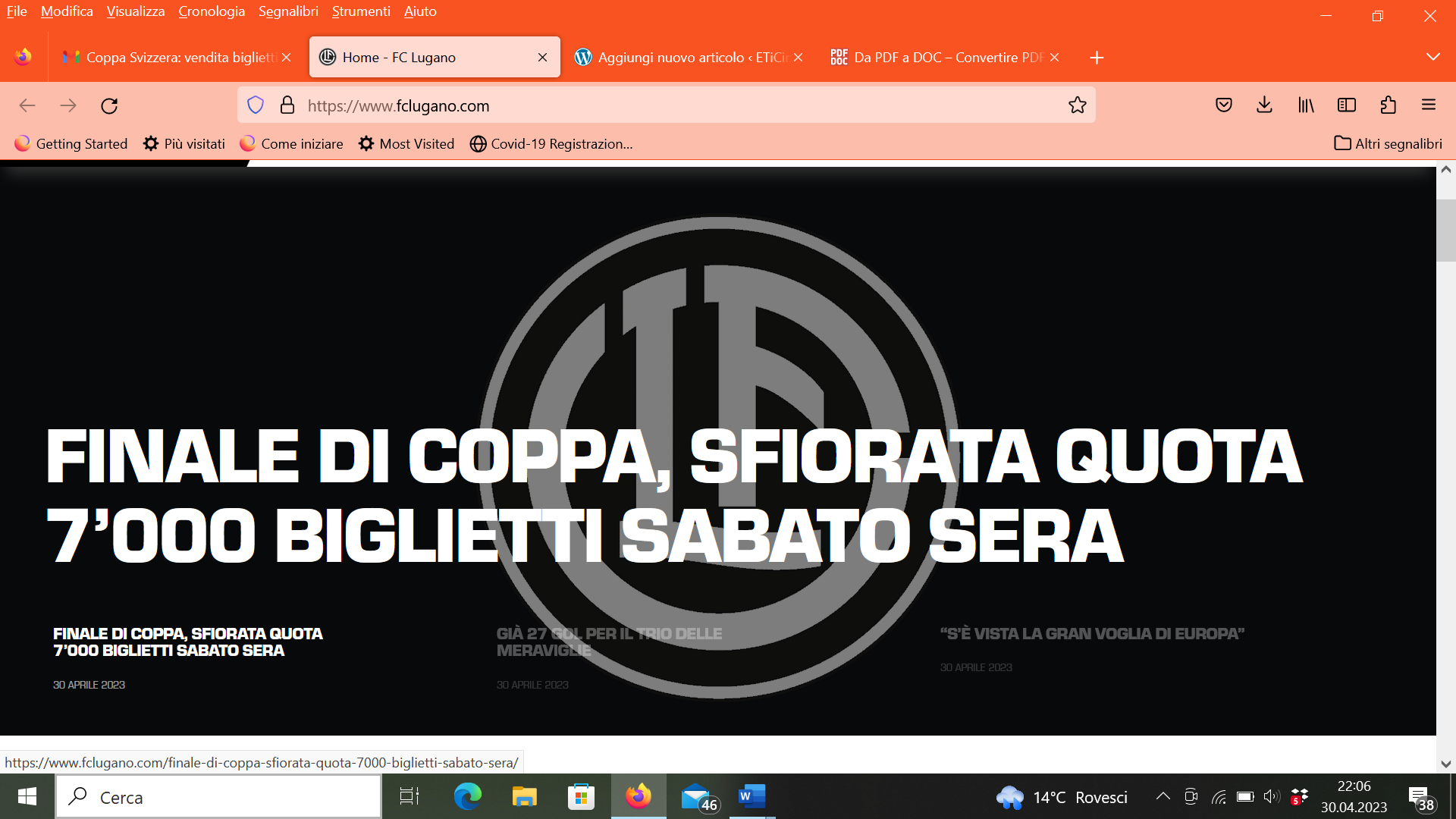This screenshot has height=819, width=1456.
Task: Close the Coppa Svizzera tab
Action: 287,58
